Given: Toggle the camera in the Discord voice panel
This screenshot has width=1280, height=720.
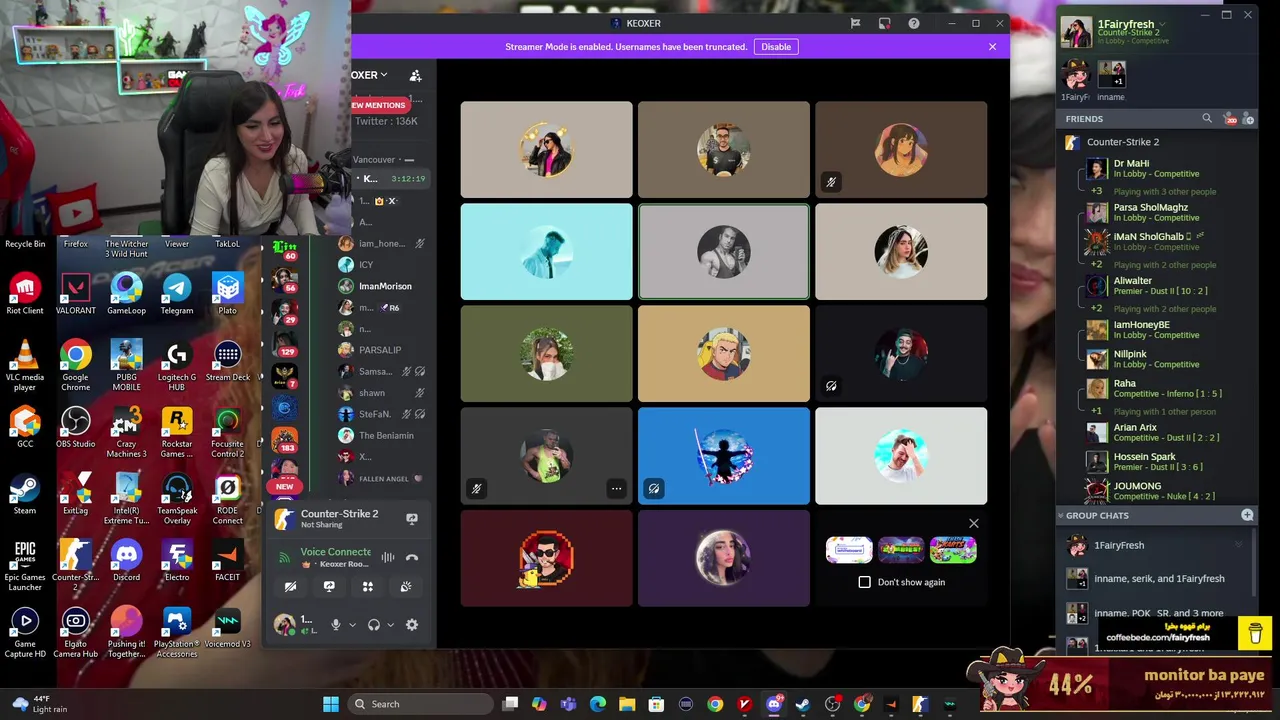Looking at the screenshot, I should pos(290,587).
